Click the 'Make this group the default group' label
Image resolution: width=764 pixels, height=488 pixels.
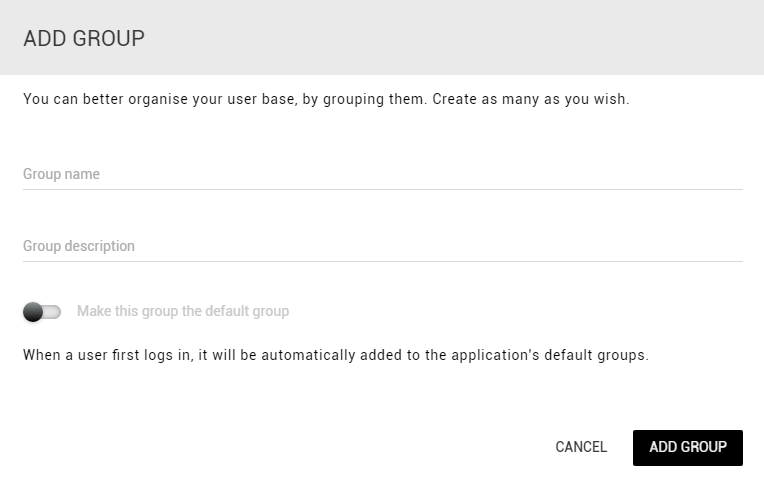[x=183, y=311]
